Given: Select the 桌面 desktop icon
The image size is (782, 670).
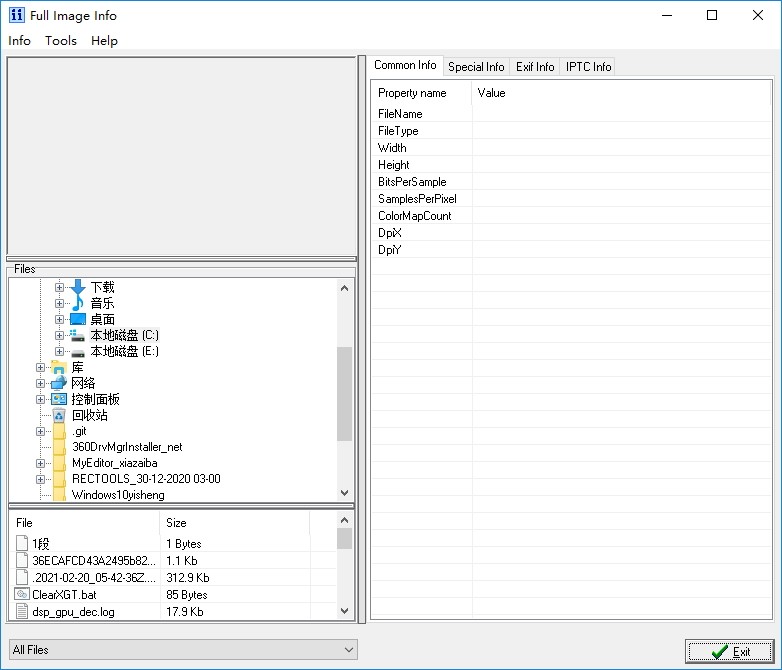Looking at the screenshot, I should (78, 319).
